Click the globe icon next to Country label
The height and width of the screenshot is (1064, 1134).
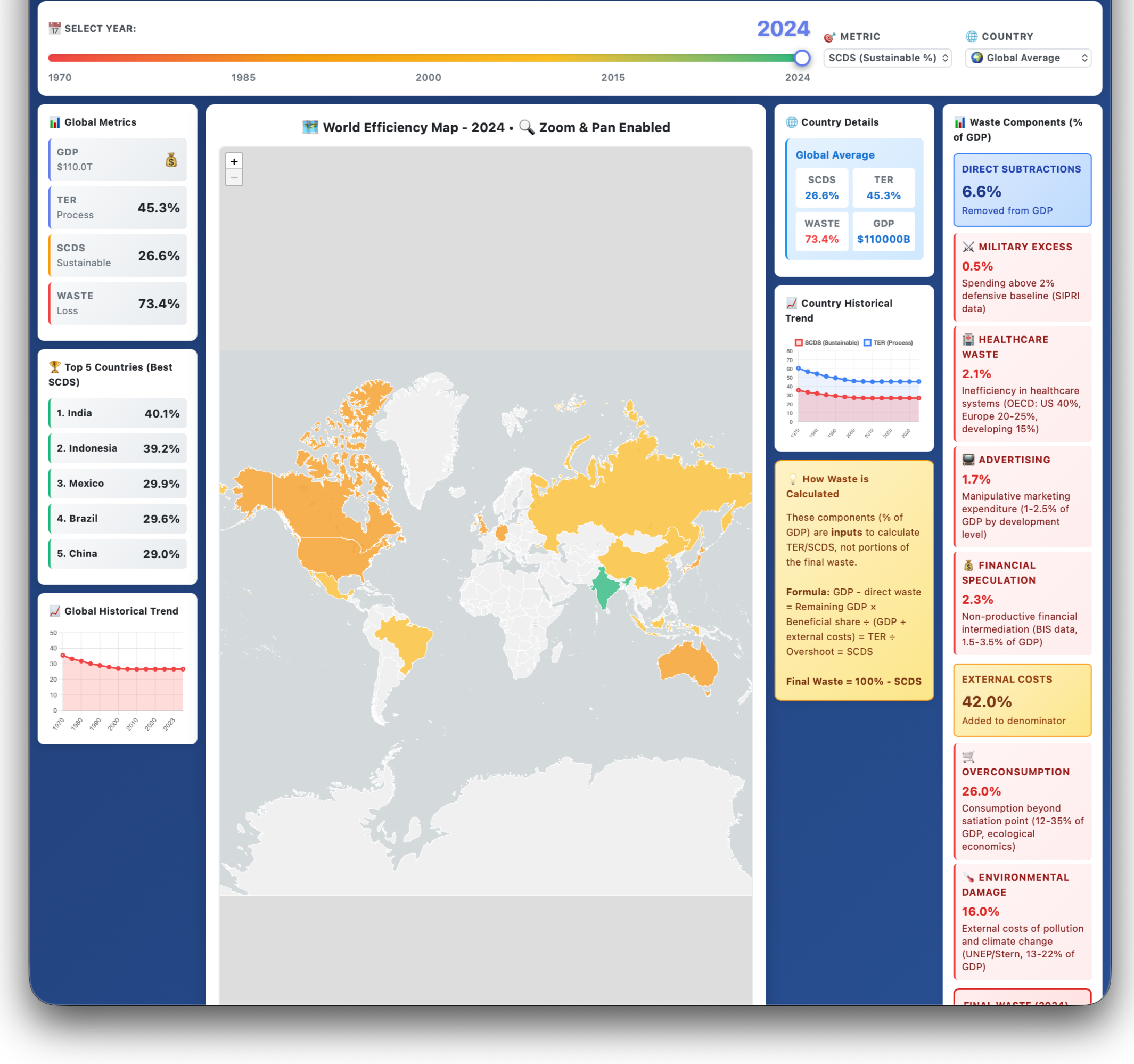[x=972, y=37]
